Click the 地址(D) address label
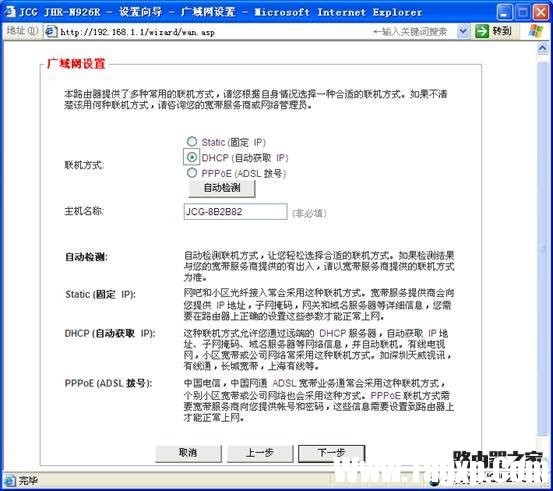The height and width of the screenshot is (491, 553). coord(22,31)
